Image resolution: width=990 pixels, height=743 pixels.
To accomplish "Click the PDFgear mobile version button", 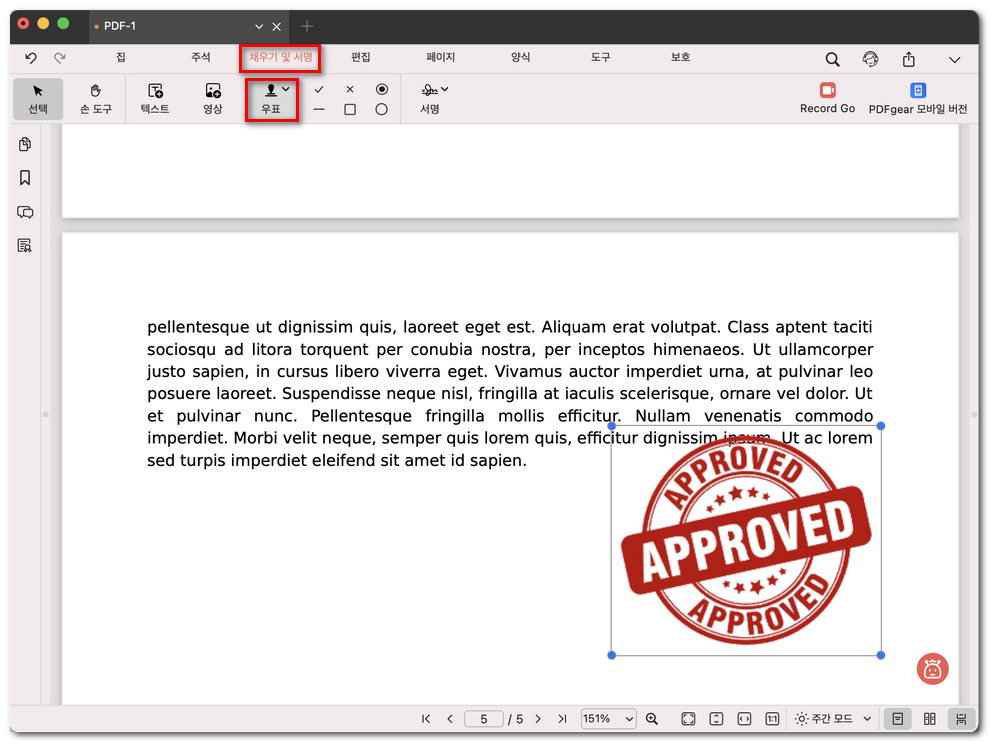I will (917, 98).
